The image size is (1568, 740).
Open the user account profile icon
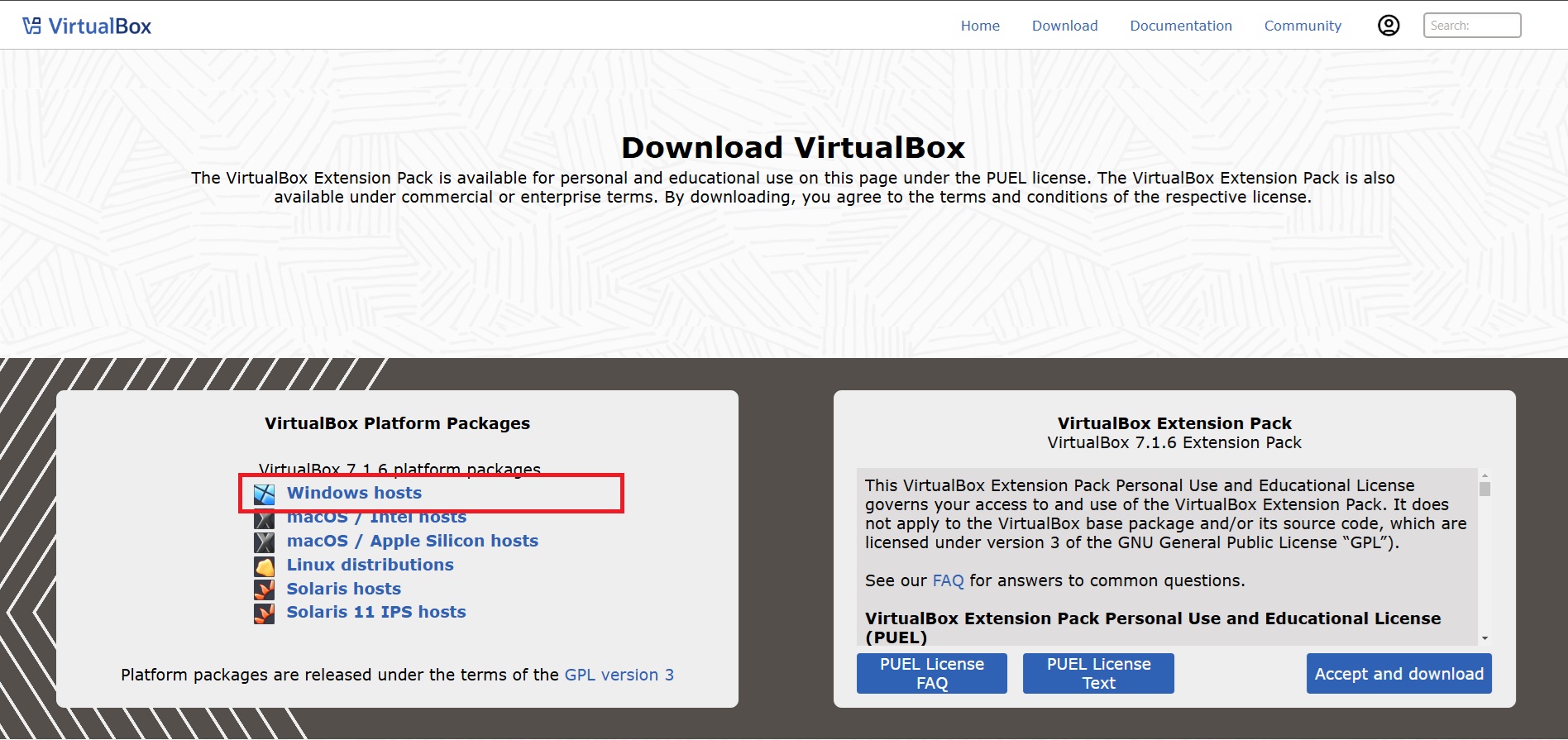click(1389, 26)
